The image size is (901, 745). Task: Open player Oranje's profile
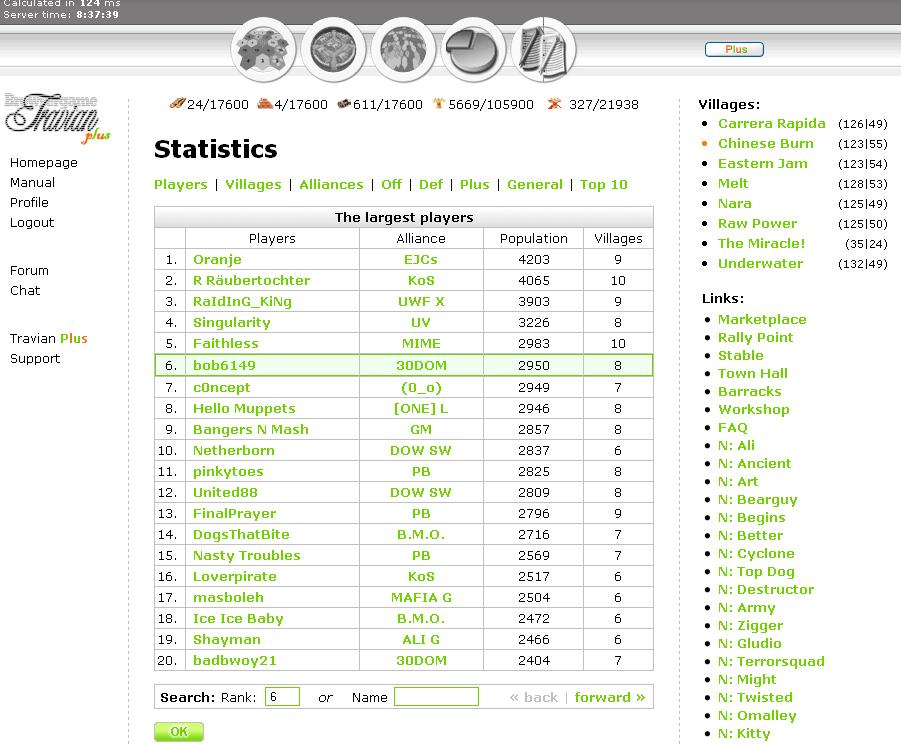(x=217, y=260)
